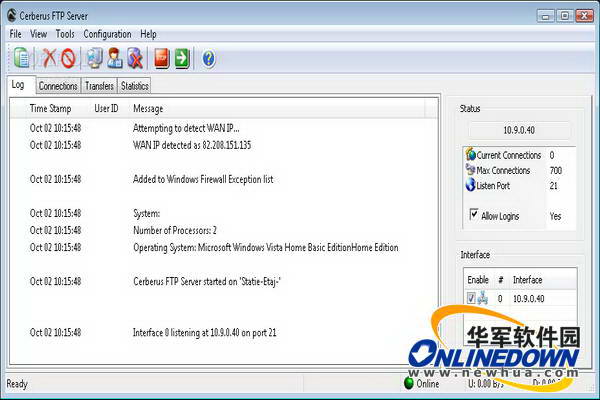The width and height of the screenshot is (600, 400).
Task: Switch to the Statistics tab
Action: (134, 86)
